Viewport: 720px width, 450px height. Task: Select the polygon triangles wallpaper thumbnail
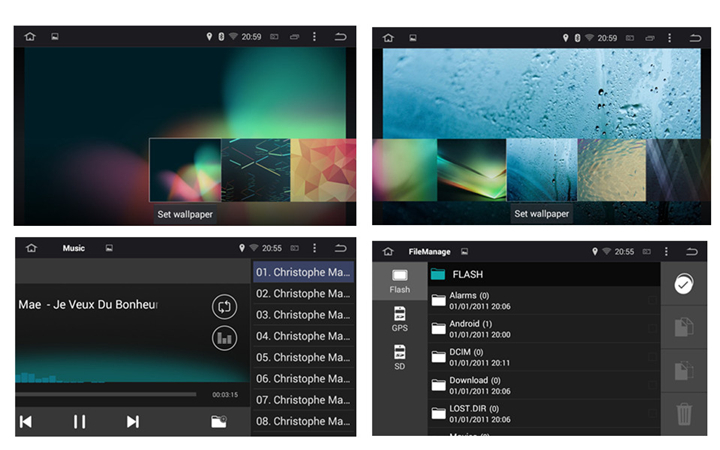(322, 170)
